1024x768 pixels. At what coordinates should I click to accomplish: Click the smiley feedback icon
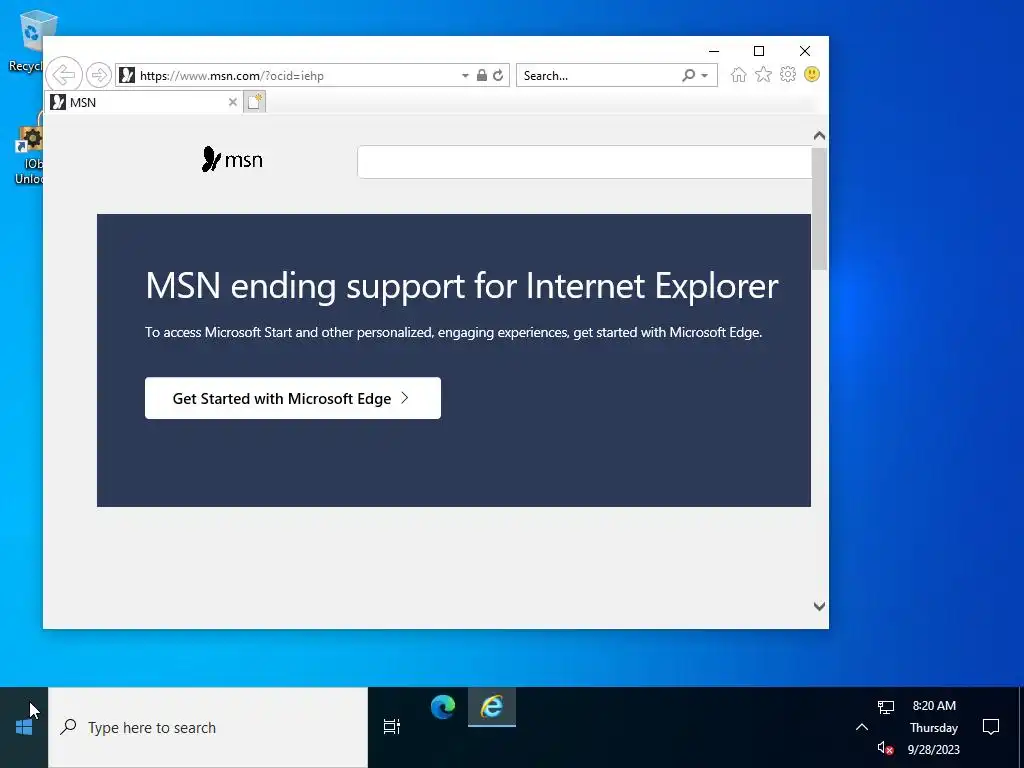coord(812,74)
